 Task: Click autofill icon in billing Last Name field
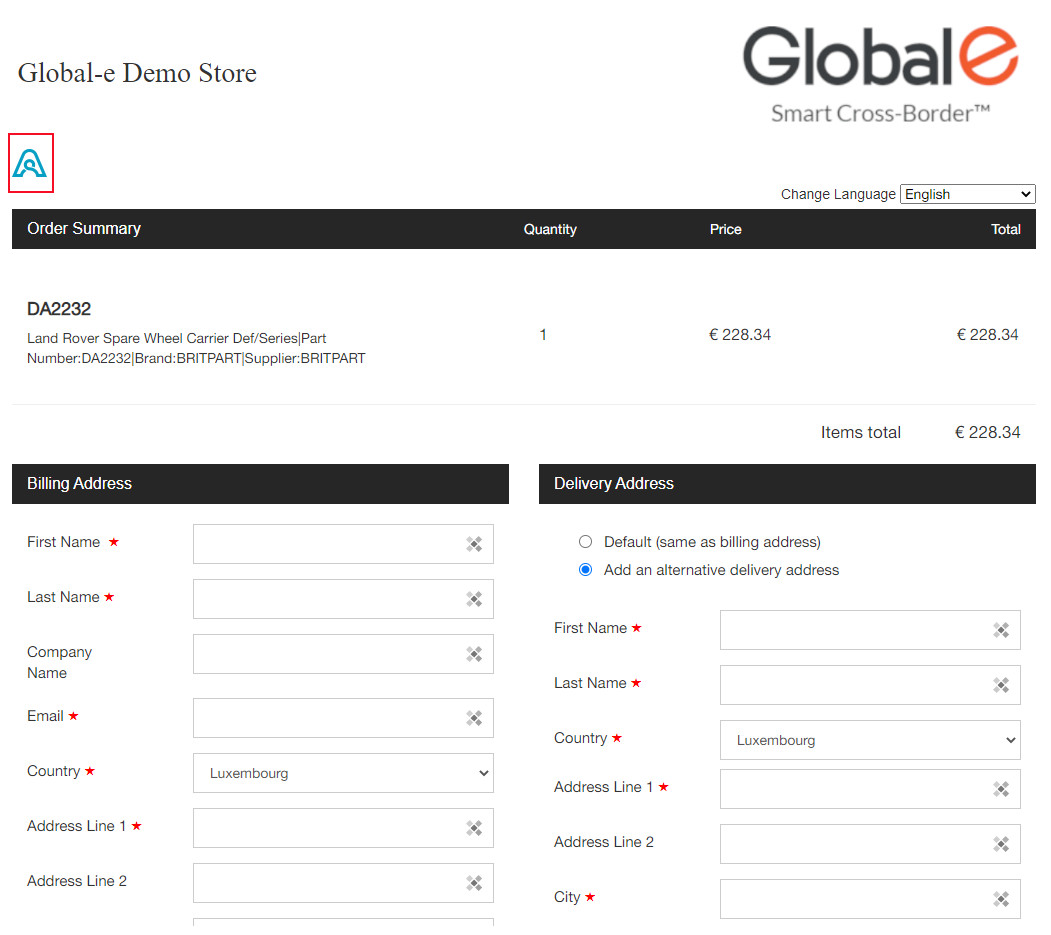[x=474, y=599]
